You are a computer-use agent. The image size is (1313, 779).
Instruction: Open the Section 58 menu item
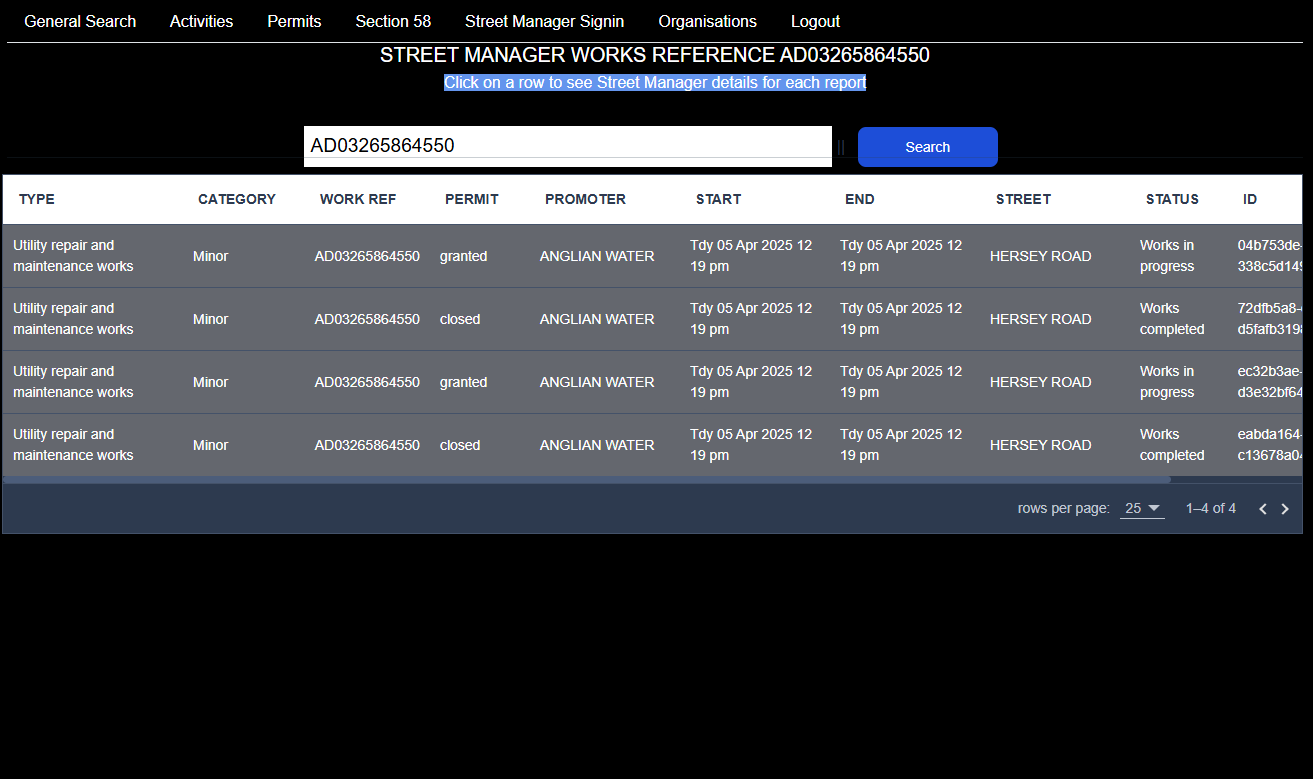(393, 21)
